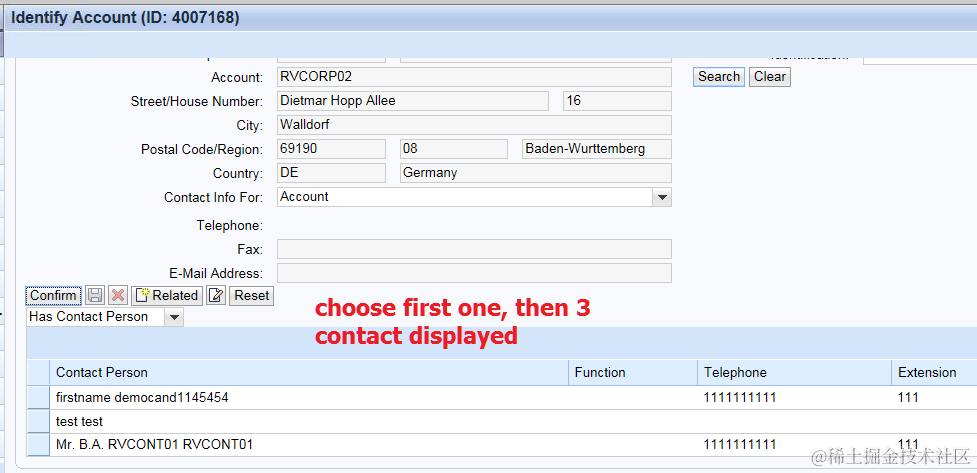Click the Clear button
The width and height of the screenshot is (977, 473).
tap(770, 77)
